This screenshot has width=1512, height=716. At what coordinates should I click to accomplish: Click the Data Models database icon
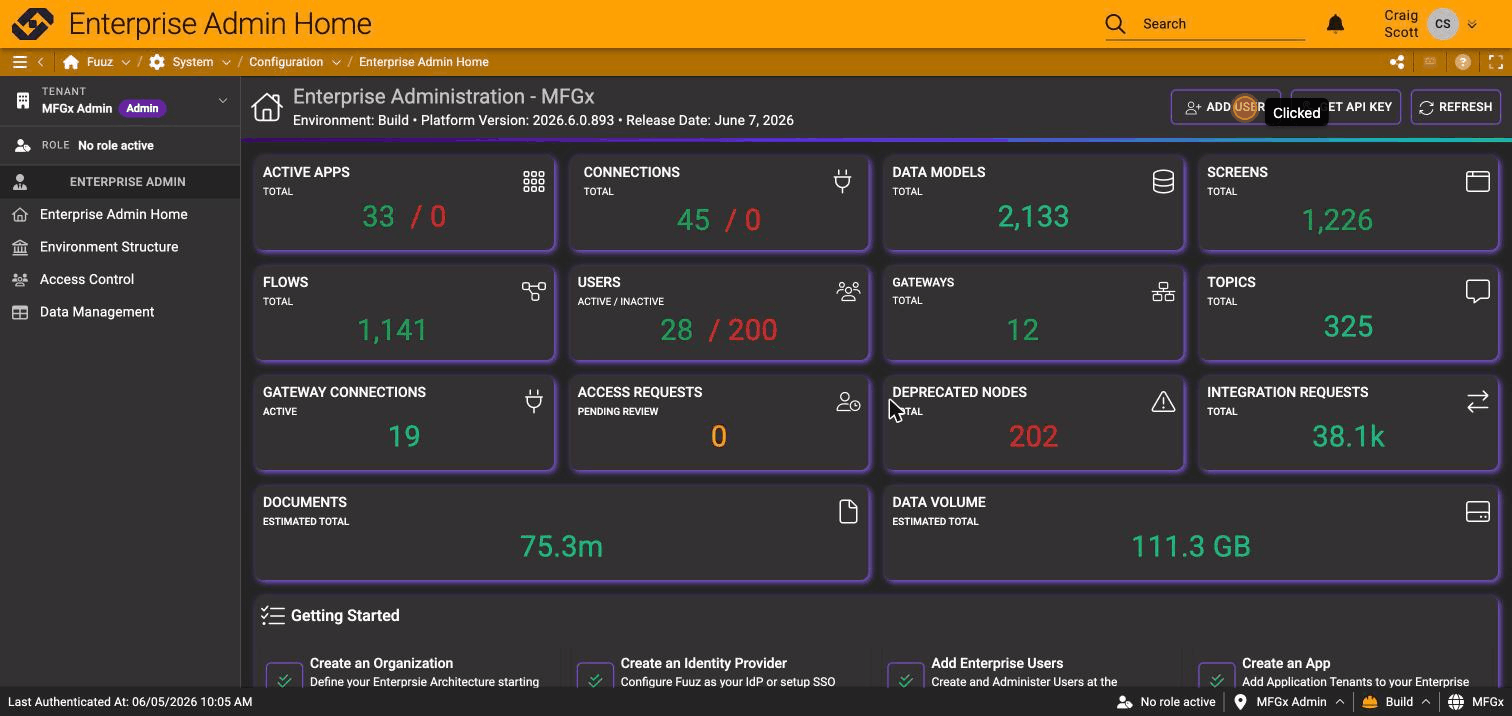point(1163,181)
